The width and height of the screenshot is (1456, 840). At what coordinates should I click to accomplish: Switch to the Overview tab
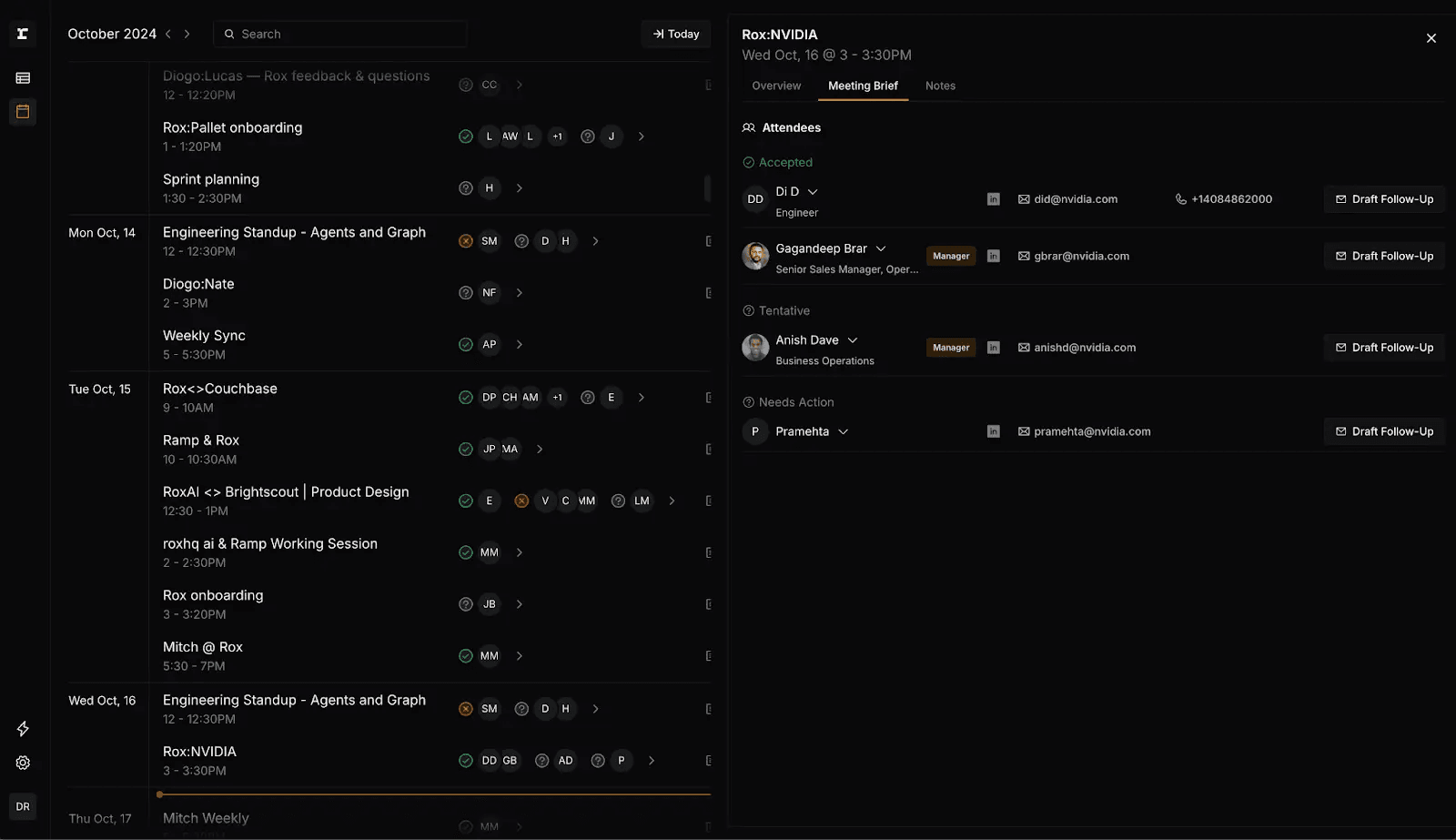tap(775, 86)
